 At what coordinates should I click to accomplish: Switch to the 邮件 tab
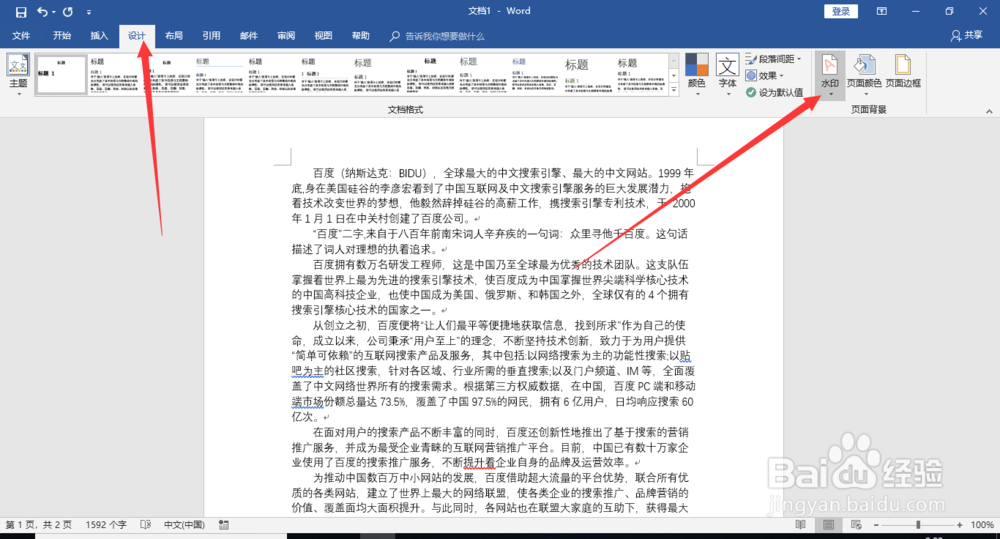(x=249, y=36)
